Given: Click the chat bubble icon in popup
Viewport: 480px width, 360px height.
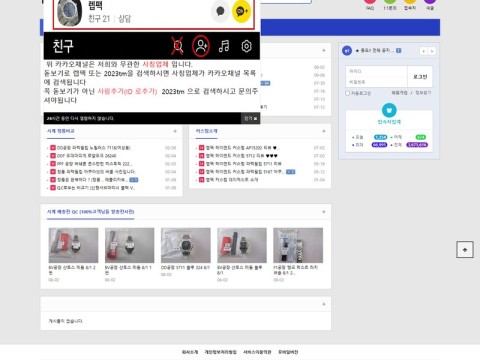Looking at the screenshot, I should click(x=220, y=11).
